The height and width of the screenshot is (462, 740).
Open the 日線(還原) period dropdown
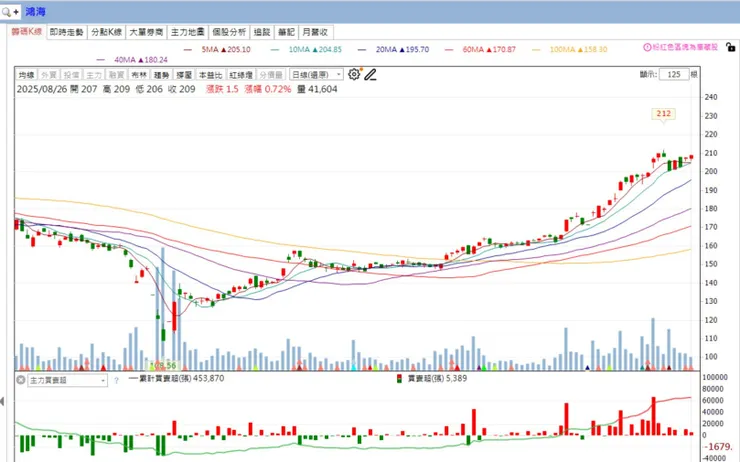pyautogui.click(x=316, y=75)
